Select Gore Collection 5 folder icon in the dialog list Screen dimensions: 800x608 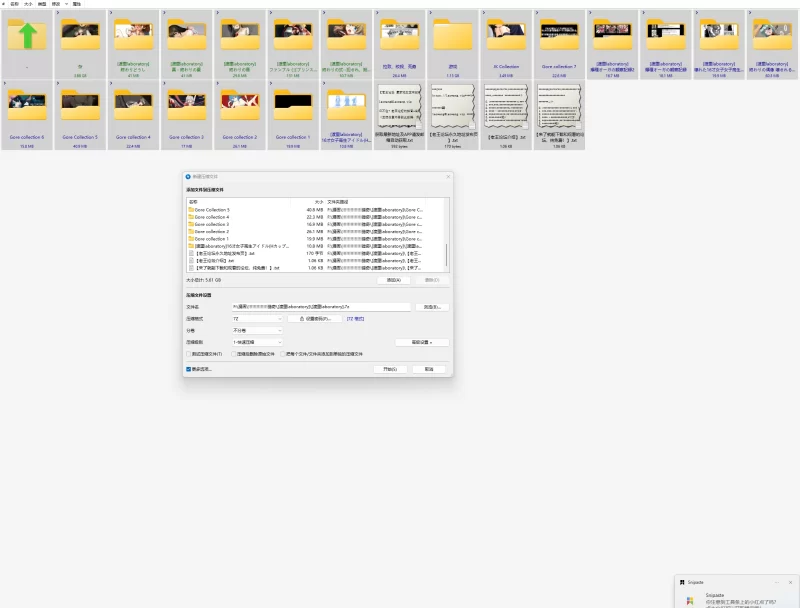click(x=190, y=209)
